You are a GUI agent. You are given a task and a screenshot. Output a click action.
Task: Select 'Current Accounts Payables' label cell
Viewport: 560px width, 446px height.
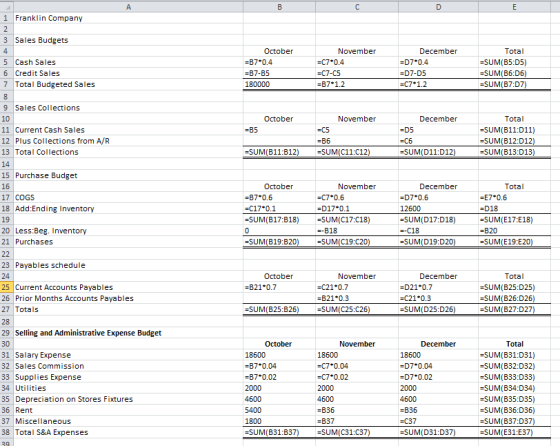tap(129, 287)
